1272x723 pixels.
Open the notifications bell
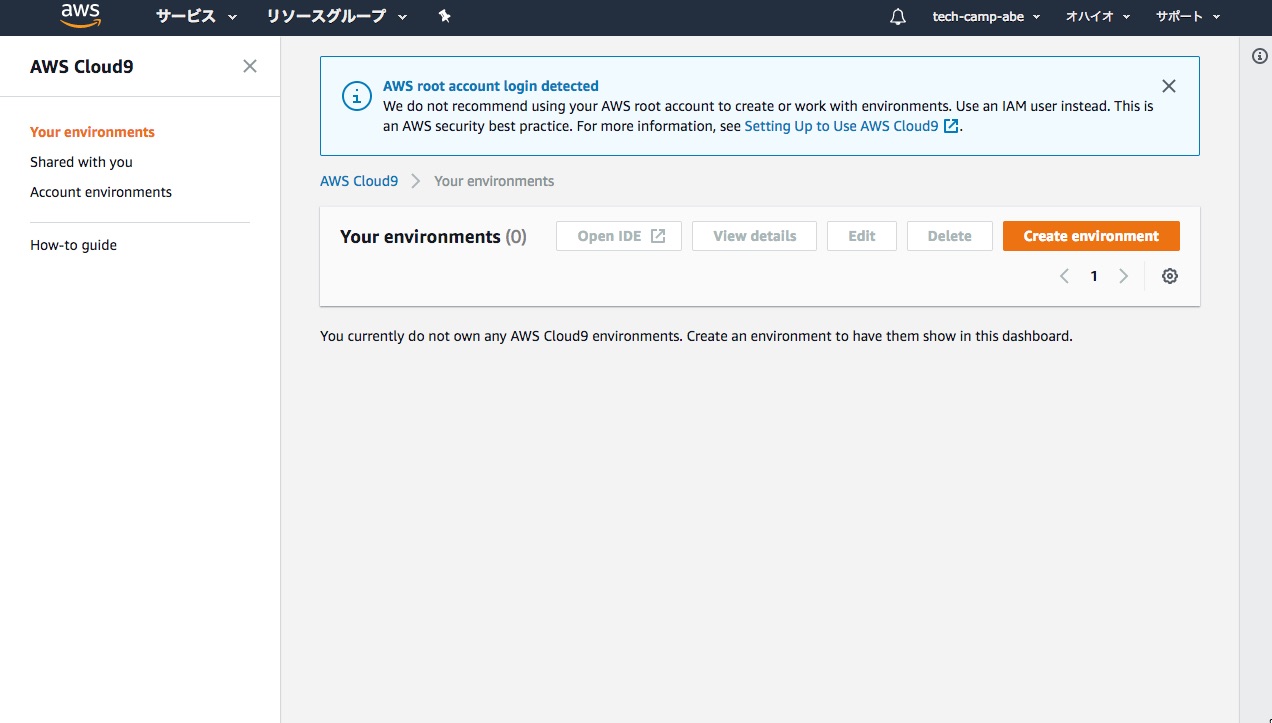point(898,16)
